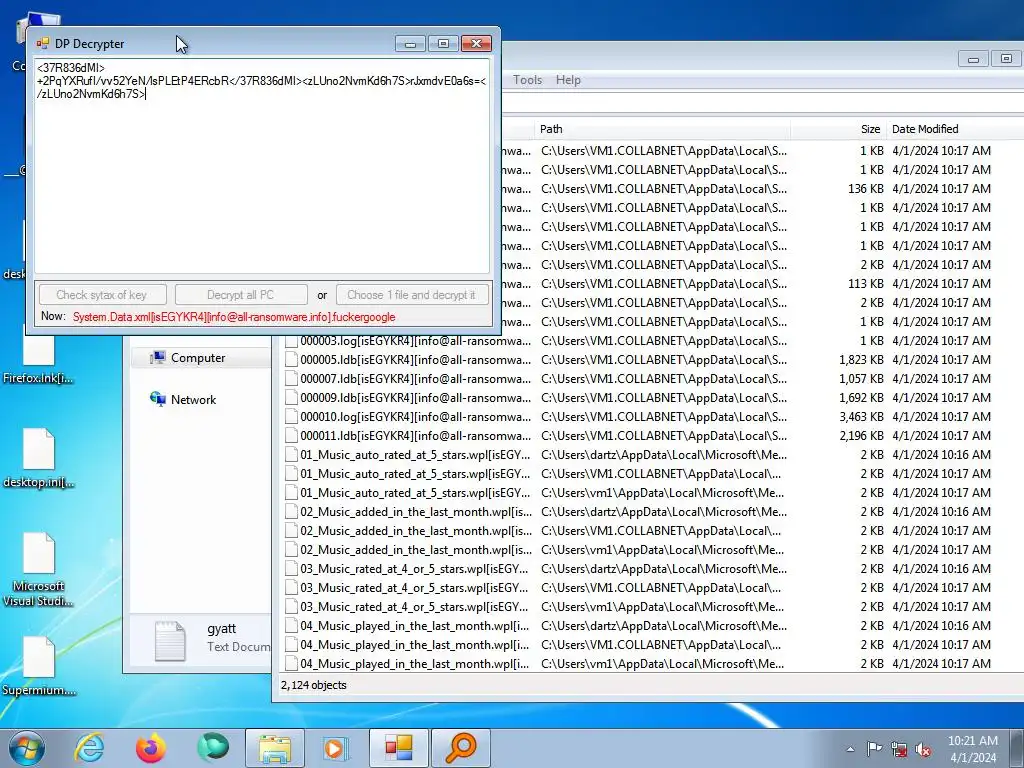The height and width of the screenshot is (768, 1024).
Task: Select file 000003.log in results
Action: click(415, 341)
